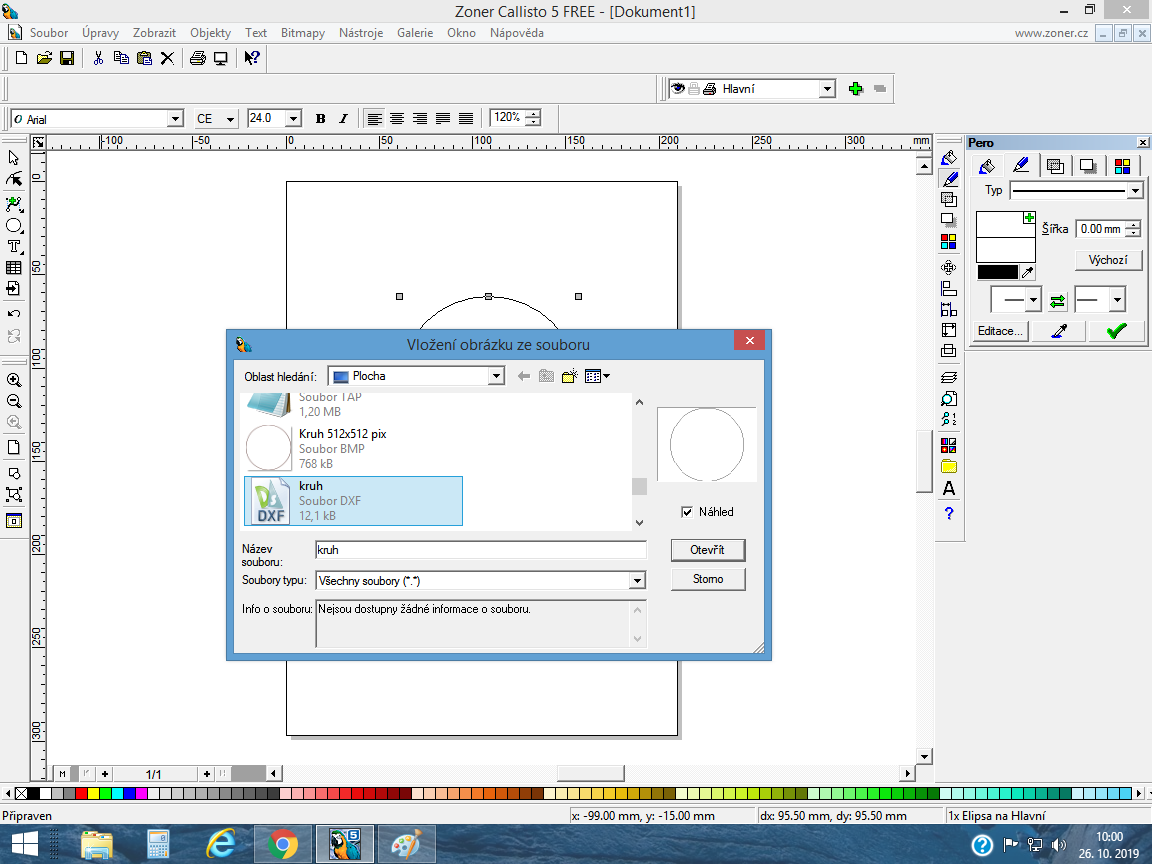Open the Nástroje menu
The height and width of the screenshot is (864, 1152).
pos(361,33)
